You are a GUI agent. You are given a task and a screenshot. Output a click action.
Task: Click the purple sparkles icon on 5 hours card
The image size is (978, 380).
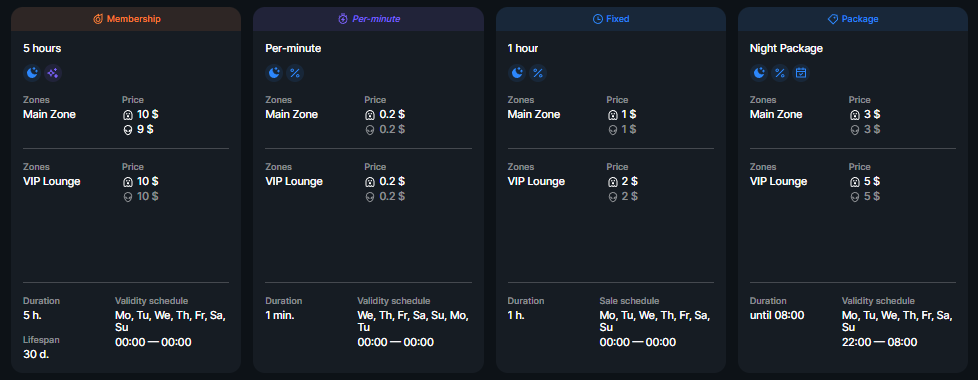coord(53,73)
